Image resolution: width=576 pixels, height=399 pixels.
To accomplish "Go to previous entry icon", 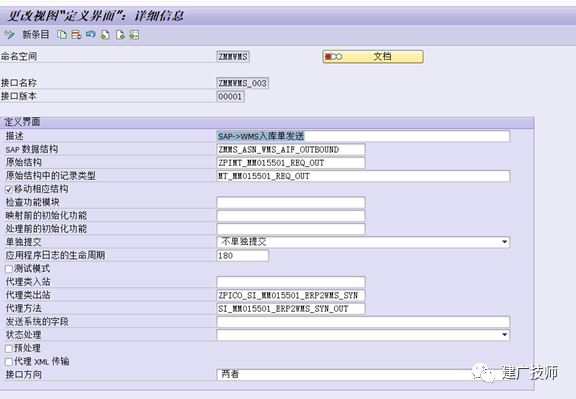I will (105, 35).
